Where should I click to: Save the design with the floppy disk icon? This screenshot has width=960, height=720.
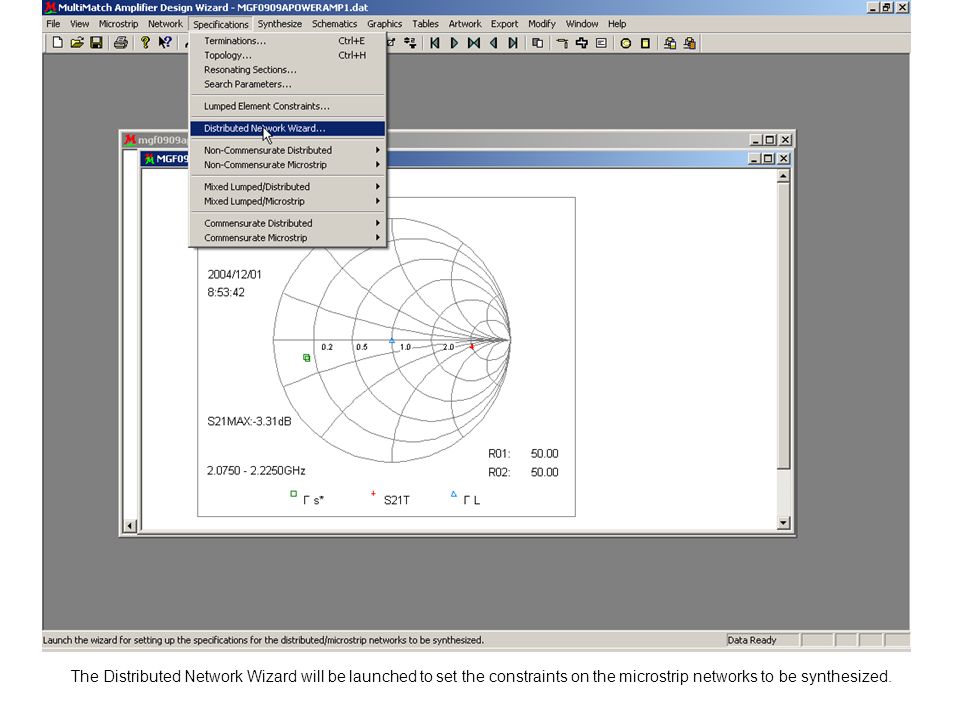click(96, 43)
